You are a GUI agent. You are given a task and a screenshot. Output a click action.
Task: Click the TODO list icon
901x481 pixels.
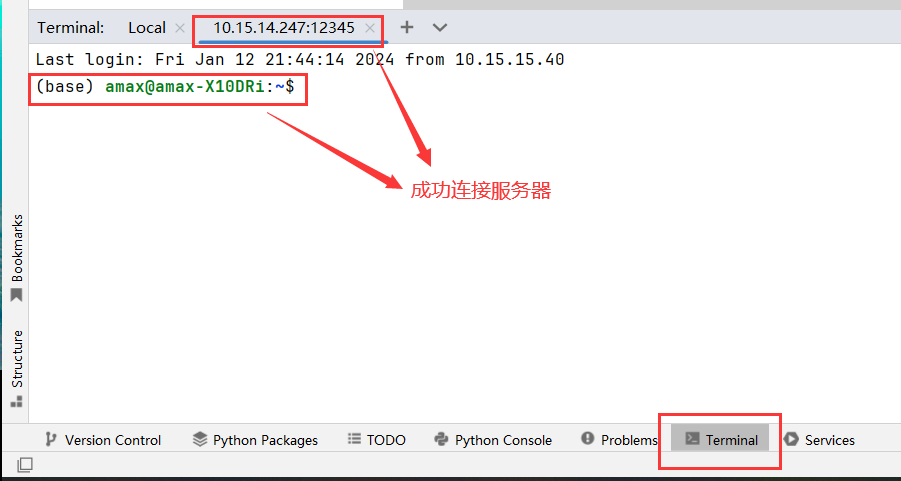click(355, 439)
